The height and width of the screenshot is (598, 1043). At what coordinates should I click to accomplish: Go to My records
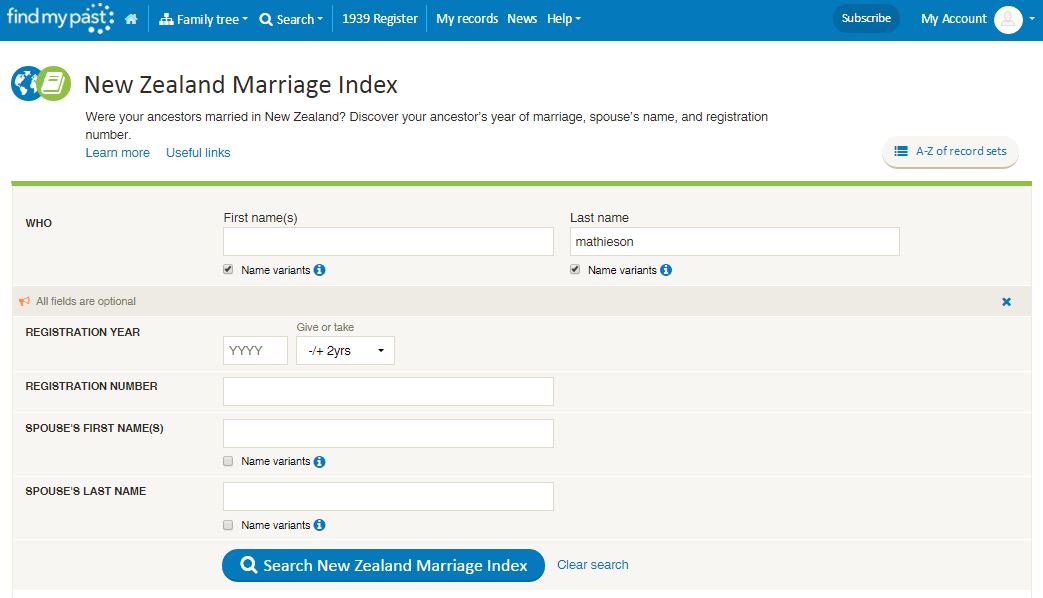tap(467, 19)
